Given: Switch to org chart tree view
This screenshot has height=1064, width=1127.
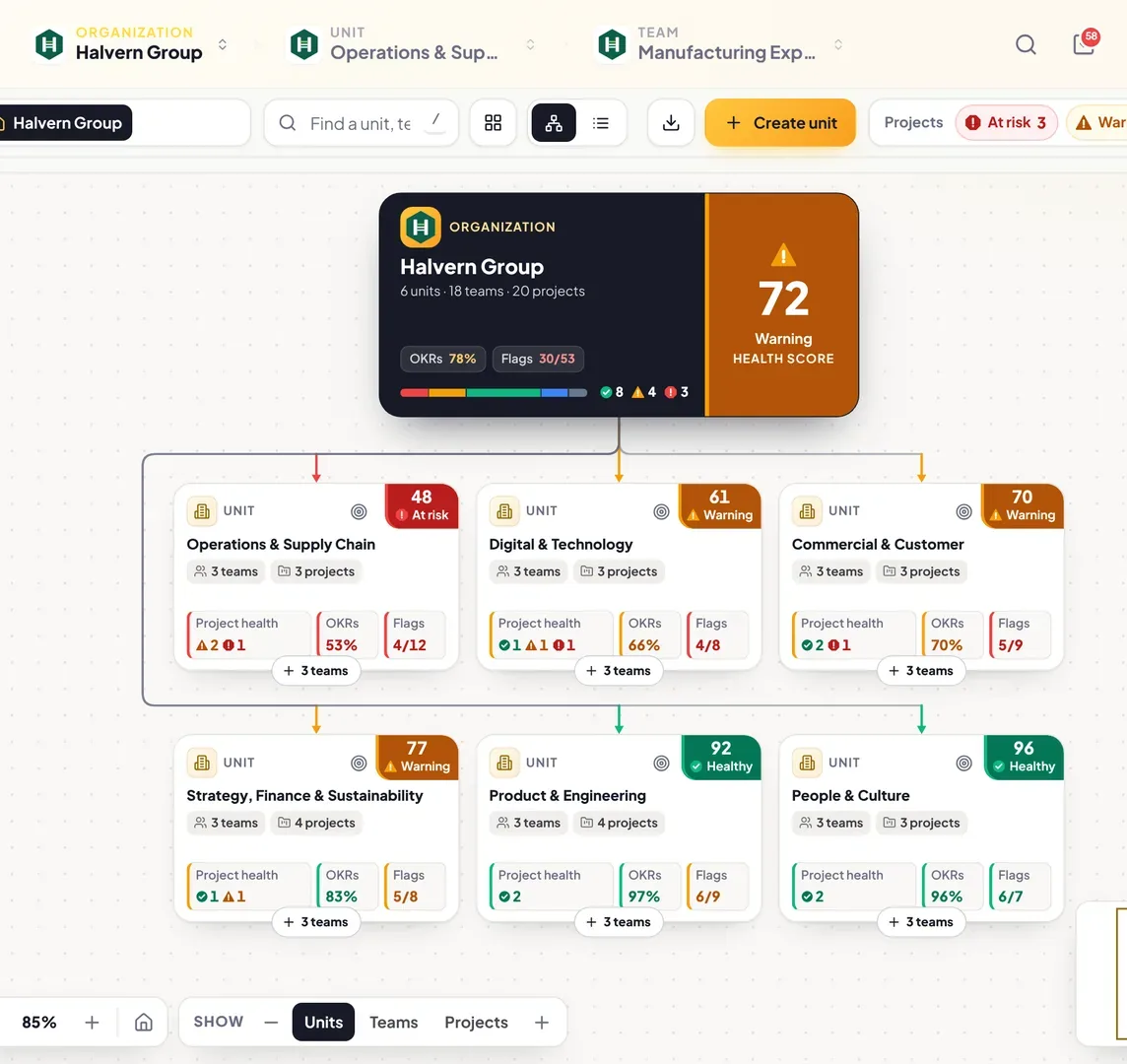Looking at the screenshot, I should point(554,123).
